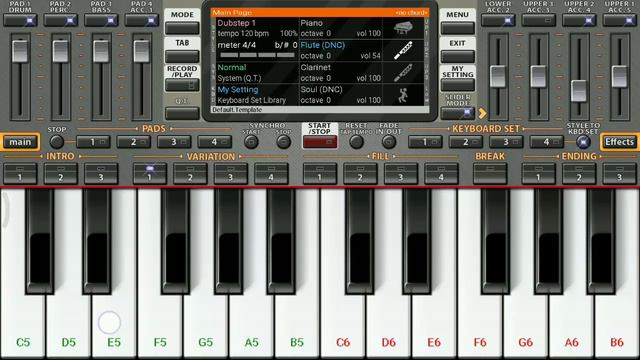Click the RECORD/PLAY button
Screen dimensions: 640x360
tap(182, 85)
